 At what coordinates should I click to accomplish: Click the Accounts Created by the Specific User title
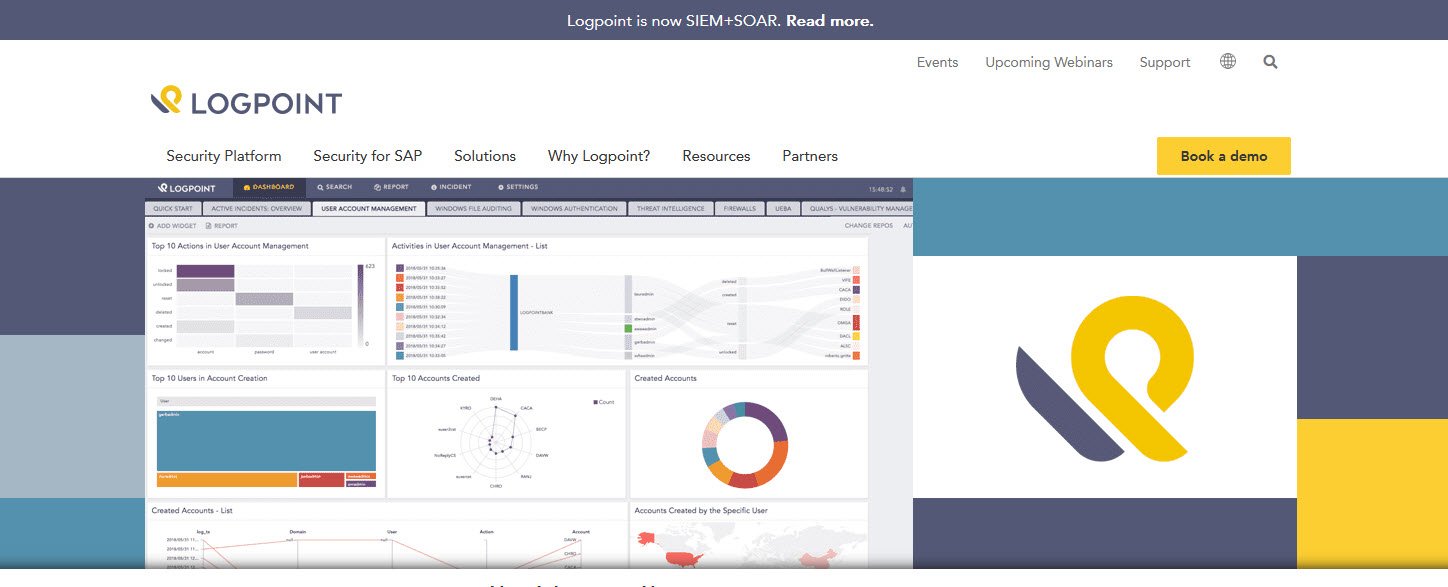tap(703, 510)
